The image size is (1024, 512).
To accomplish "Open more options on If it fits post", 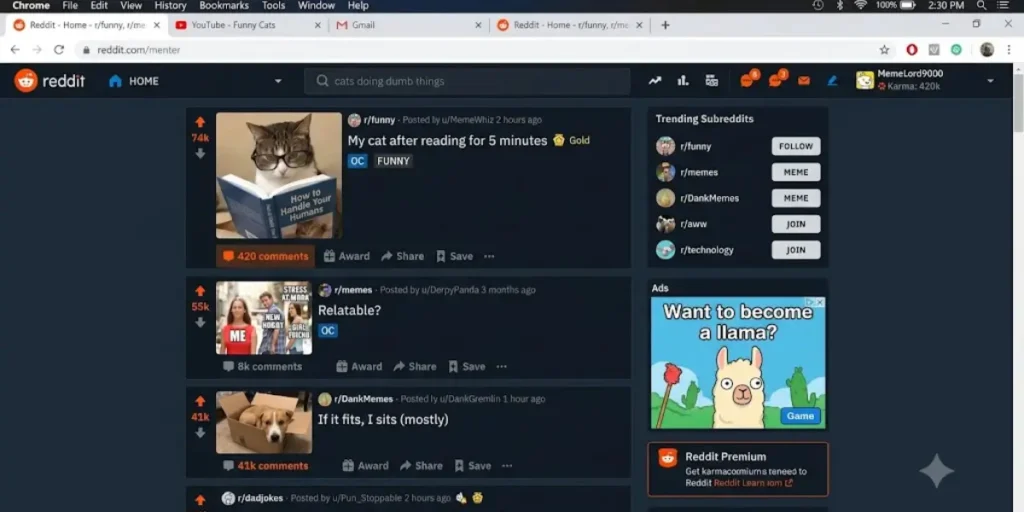I will (x=507, y=466).
